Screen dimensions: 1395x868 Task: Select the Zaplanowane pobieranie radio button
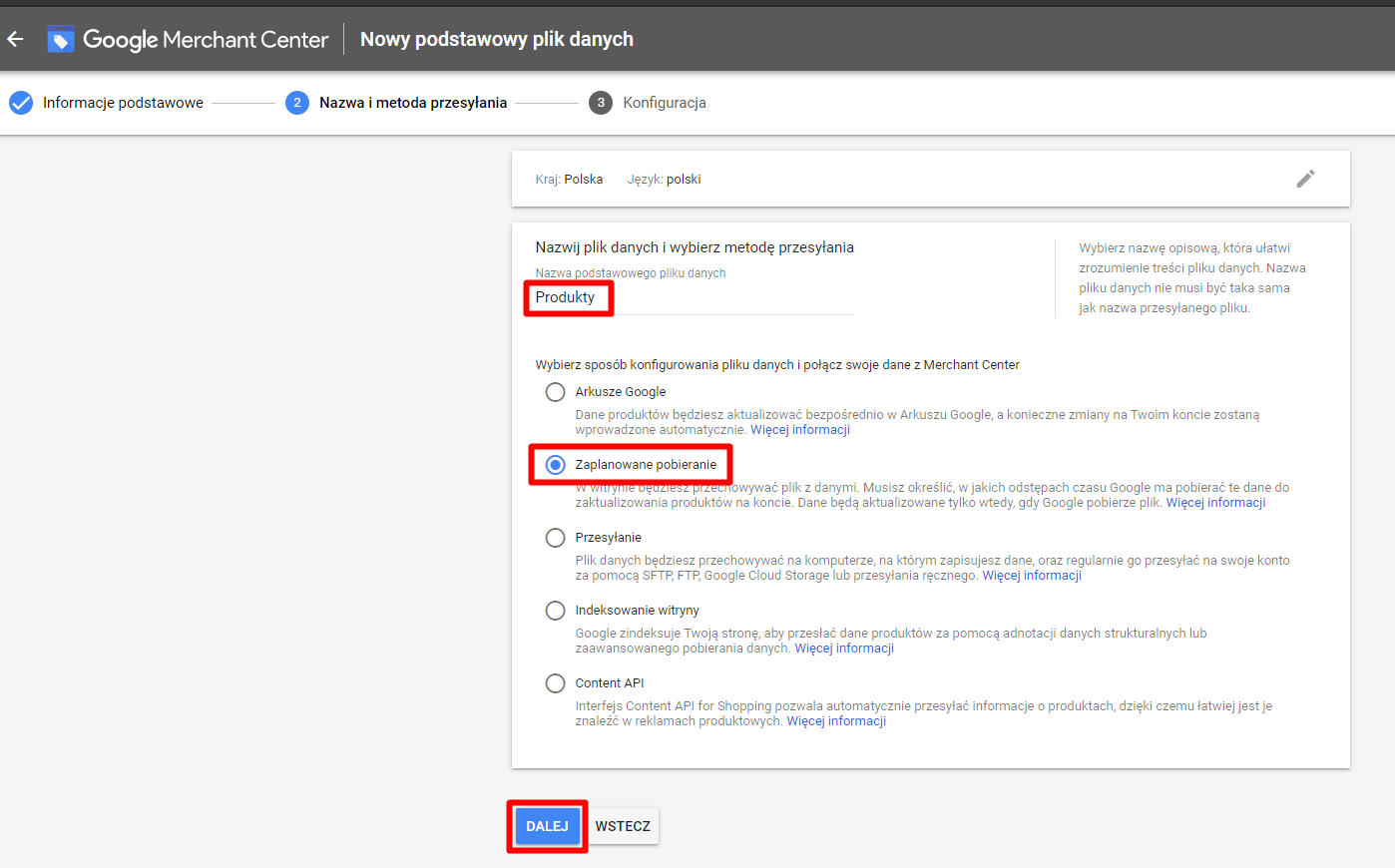click(x=556, y=465)
